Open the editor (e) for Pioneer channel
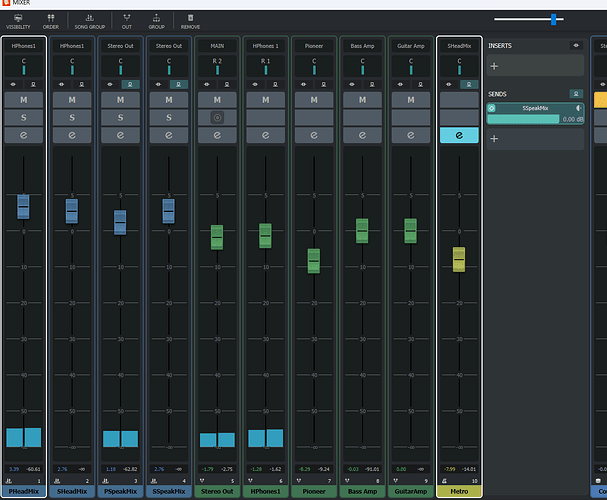This screenshot has width=607, height=500. [x=314, y=135]
